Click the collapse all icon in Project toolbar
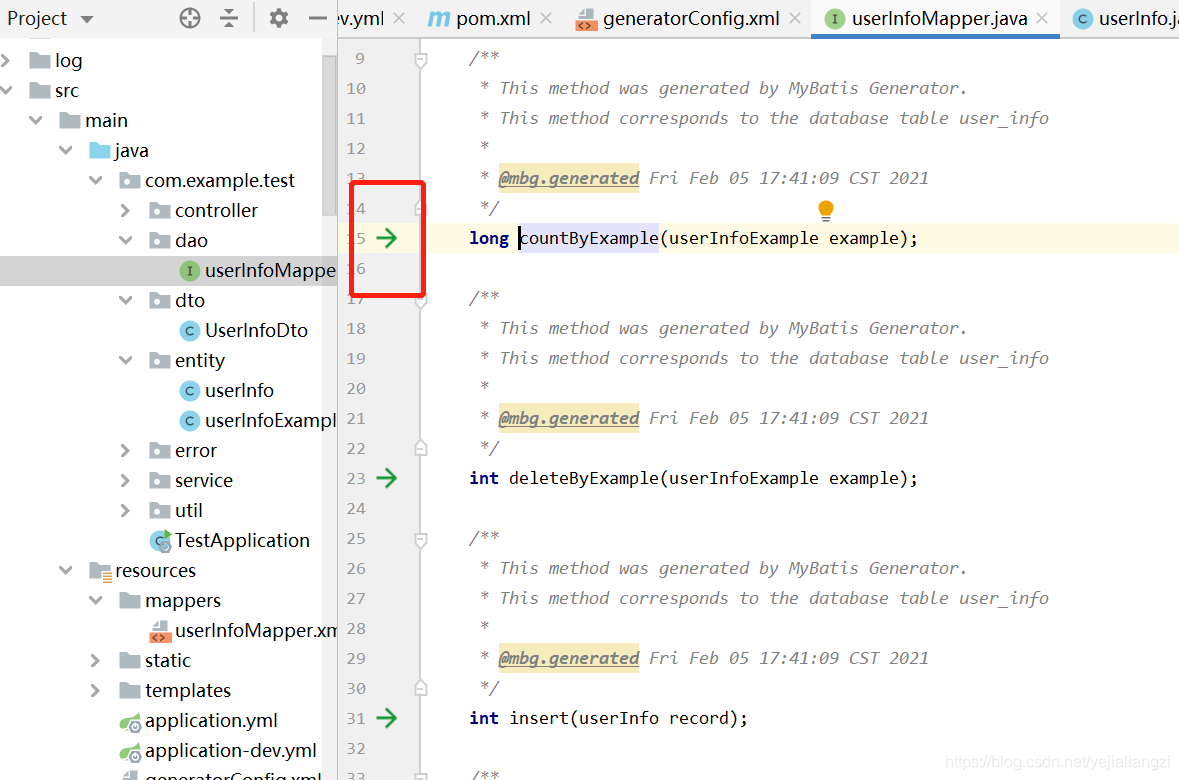Viewport: 1179px width, 780px height. coord(229,18)
